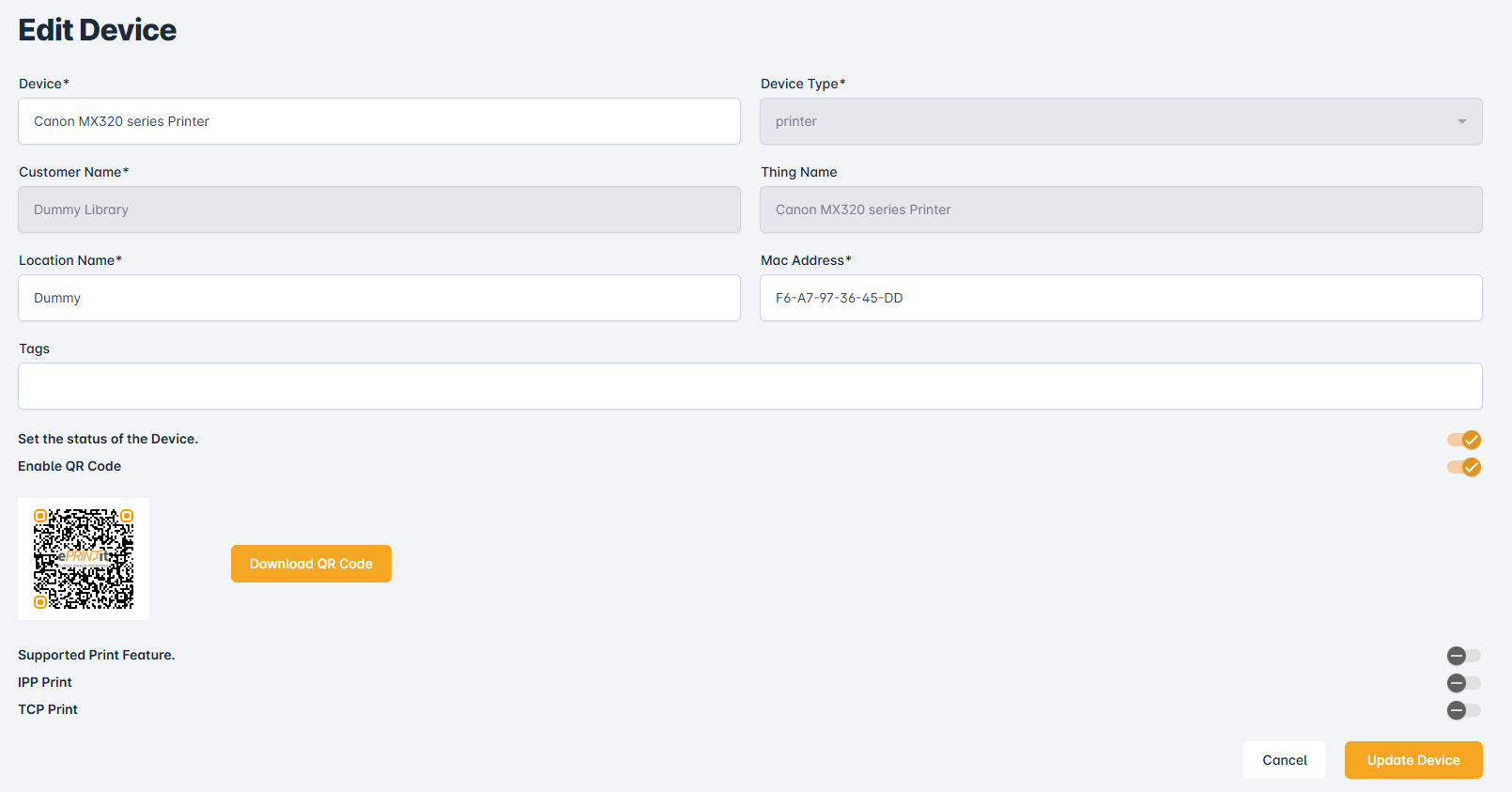Select the Customer Name field
Viewport: 1512px width, 792px height.
pyautogui.click(x=378, y=210)
